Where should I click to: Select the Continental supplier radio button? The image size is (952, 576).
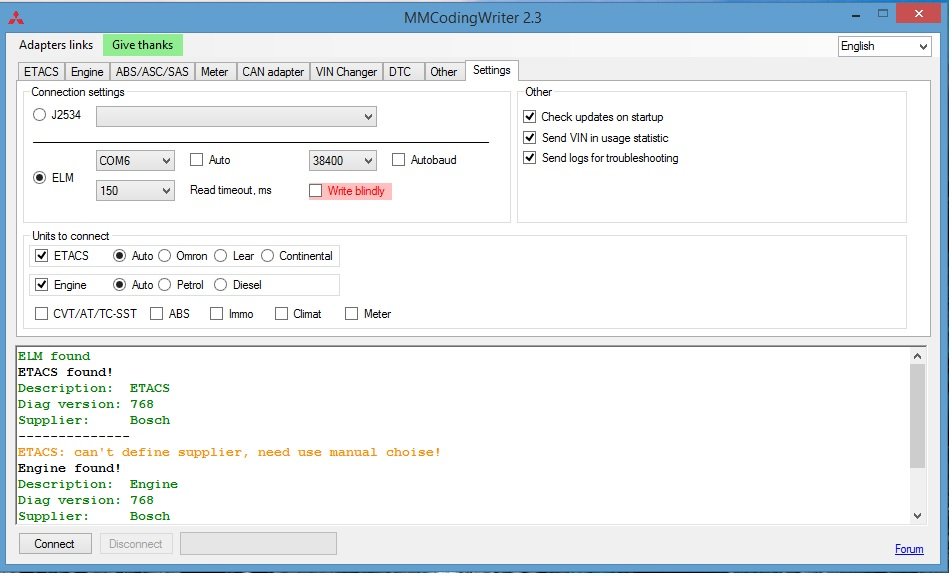[268, 256]
